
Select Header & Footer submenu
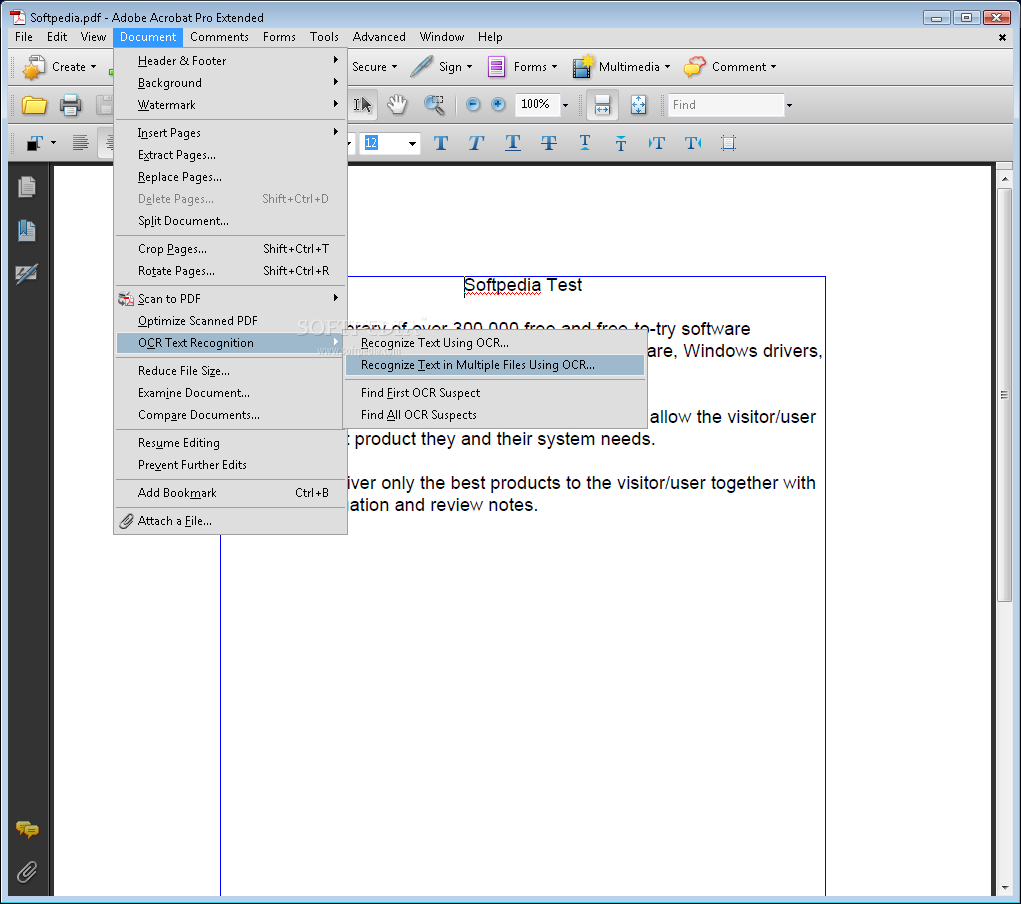point(231,61)
